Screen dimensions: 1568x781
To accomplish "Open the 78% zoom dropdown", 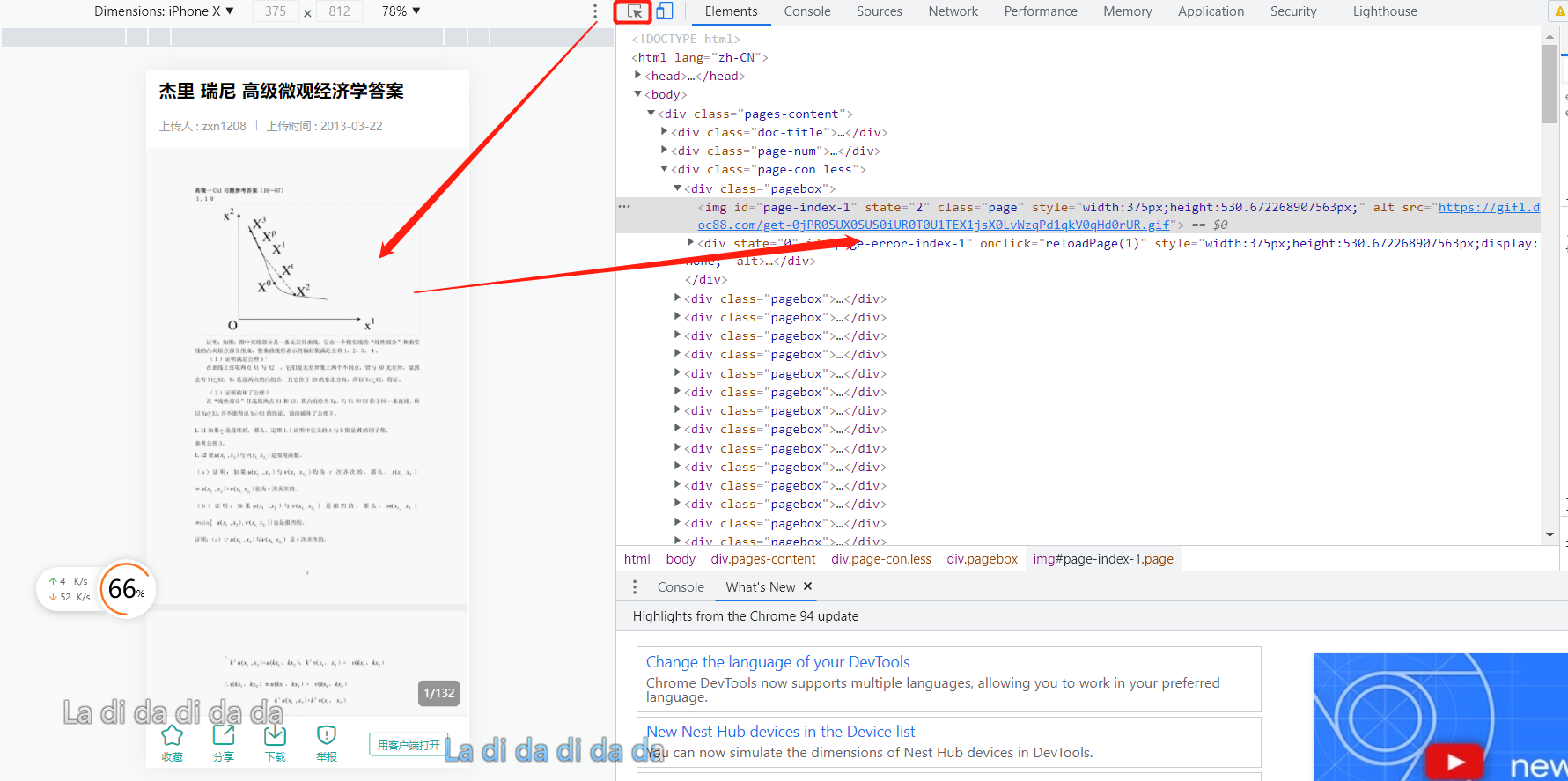I will click(401, 11).
